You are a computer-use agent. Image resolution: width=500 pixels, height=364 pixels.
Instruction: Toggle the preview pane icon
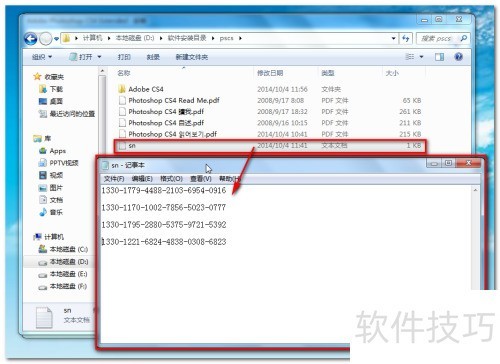pos(439,57)
